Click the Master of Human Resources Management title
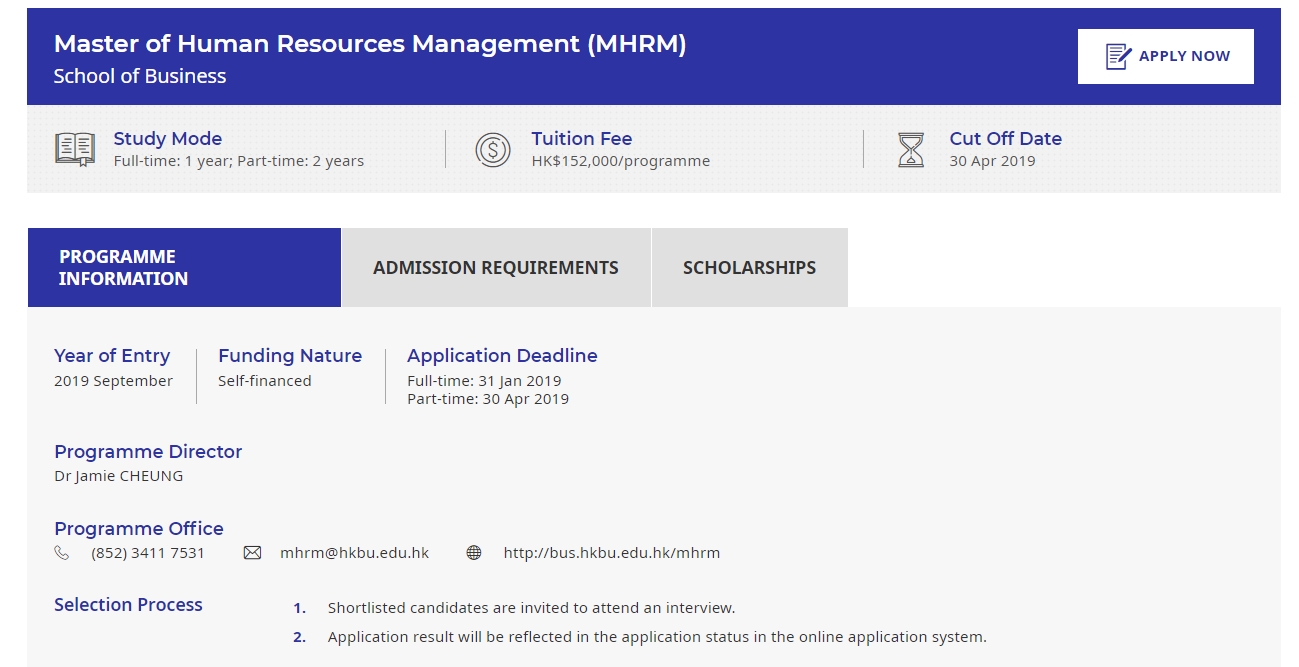Screen dimensions: 1299x667 (370, 44)
